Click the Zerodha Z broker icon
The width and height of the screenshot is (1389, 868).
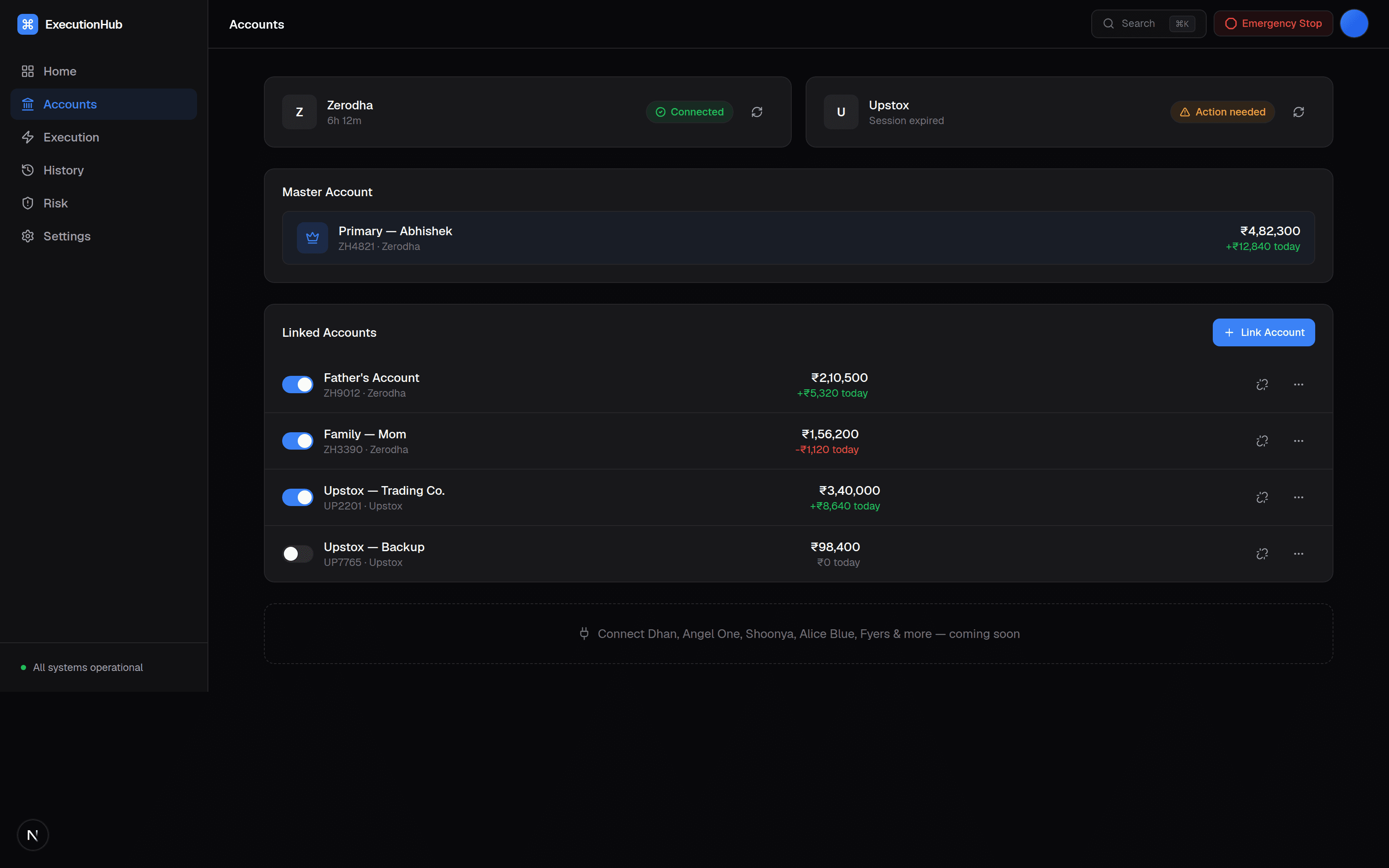coord(299,112)
